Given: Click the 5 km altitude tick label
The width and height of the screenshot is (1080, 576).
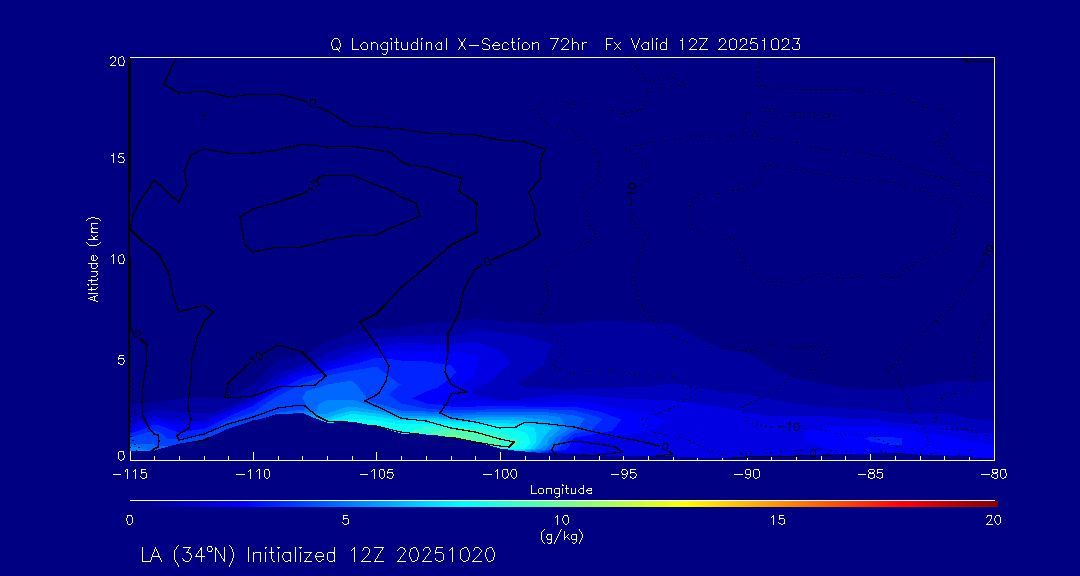Looking at the screenshot, I should coord(119,357).
